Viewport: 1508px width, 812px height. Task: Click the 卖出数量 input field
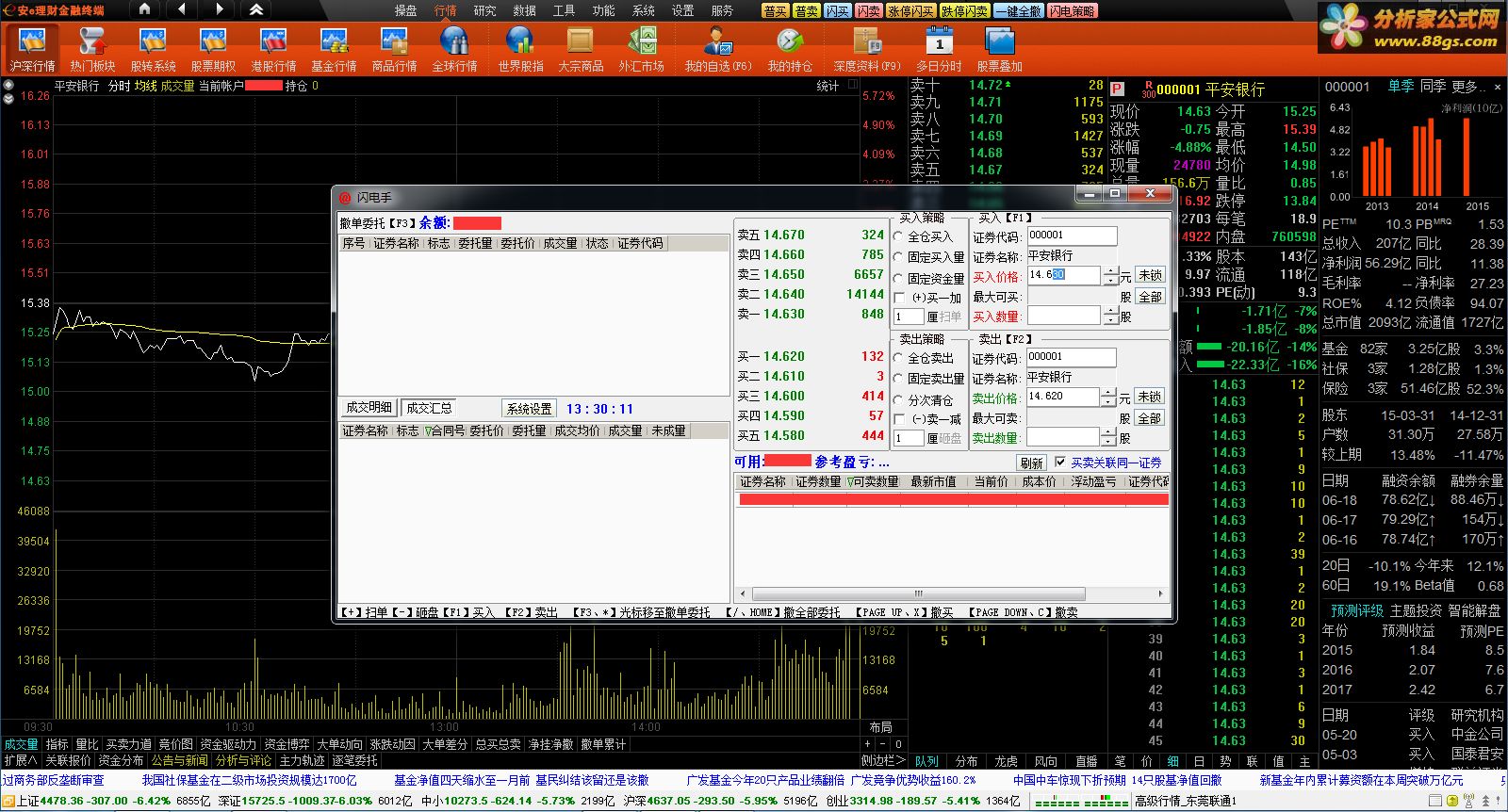(x=1063, y=437)
